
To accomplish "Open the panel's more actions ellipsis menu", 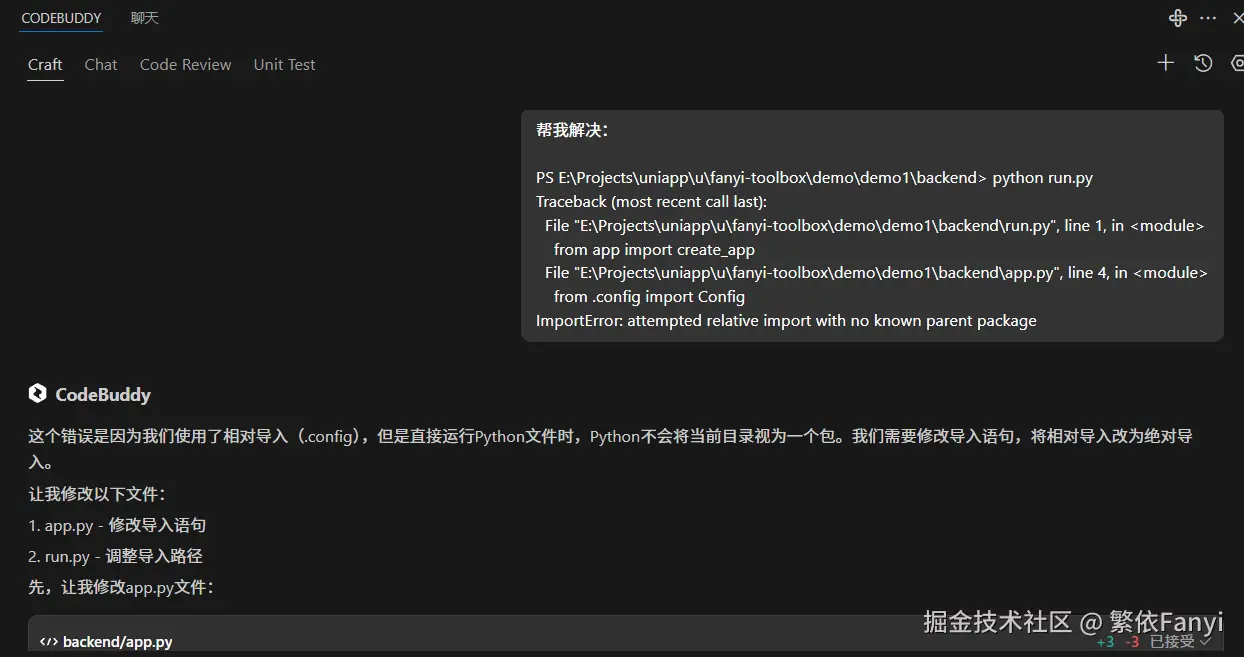I will [x=1208, y=18].
